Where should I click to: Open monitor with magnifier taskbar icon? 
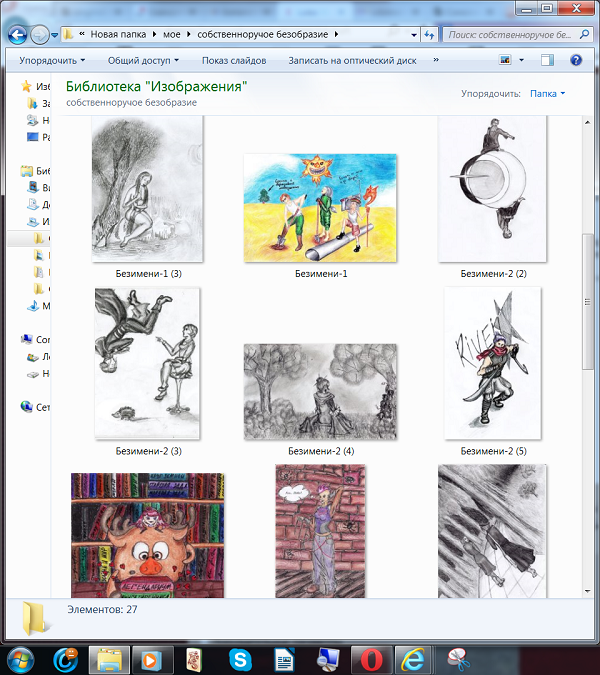[x=328, y=660]
